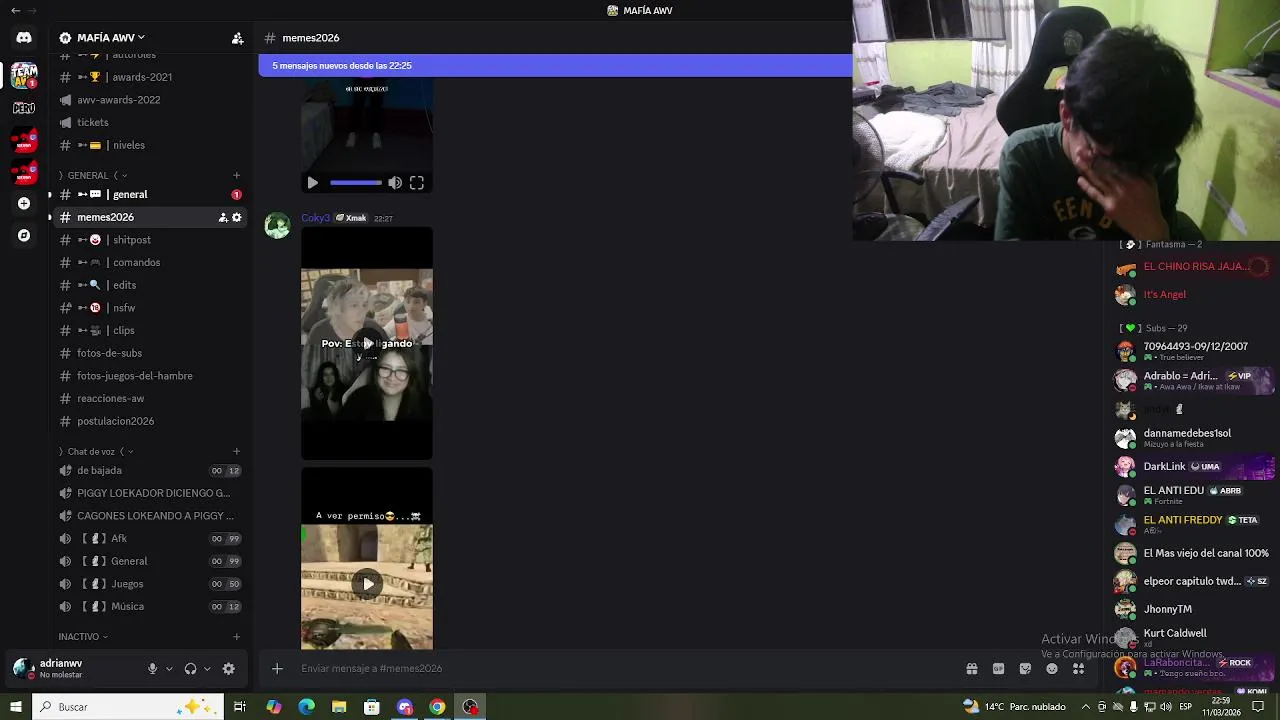Screen dimensions: 1280x720
Task: Create invite for memes2026 channel
Action: pyautogui.click(x=223, y=217)
